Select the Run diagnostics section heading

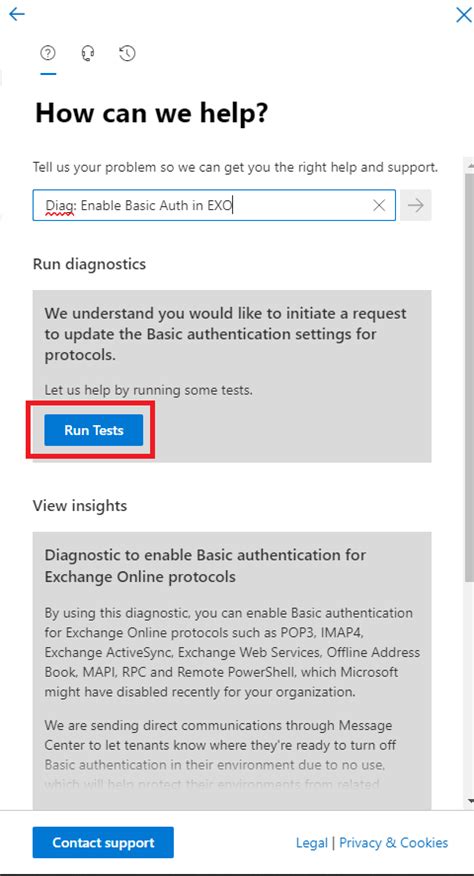89,264
